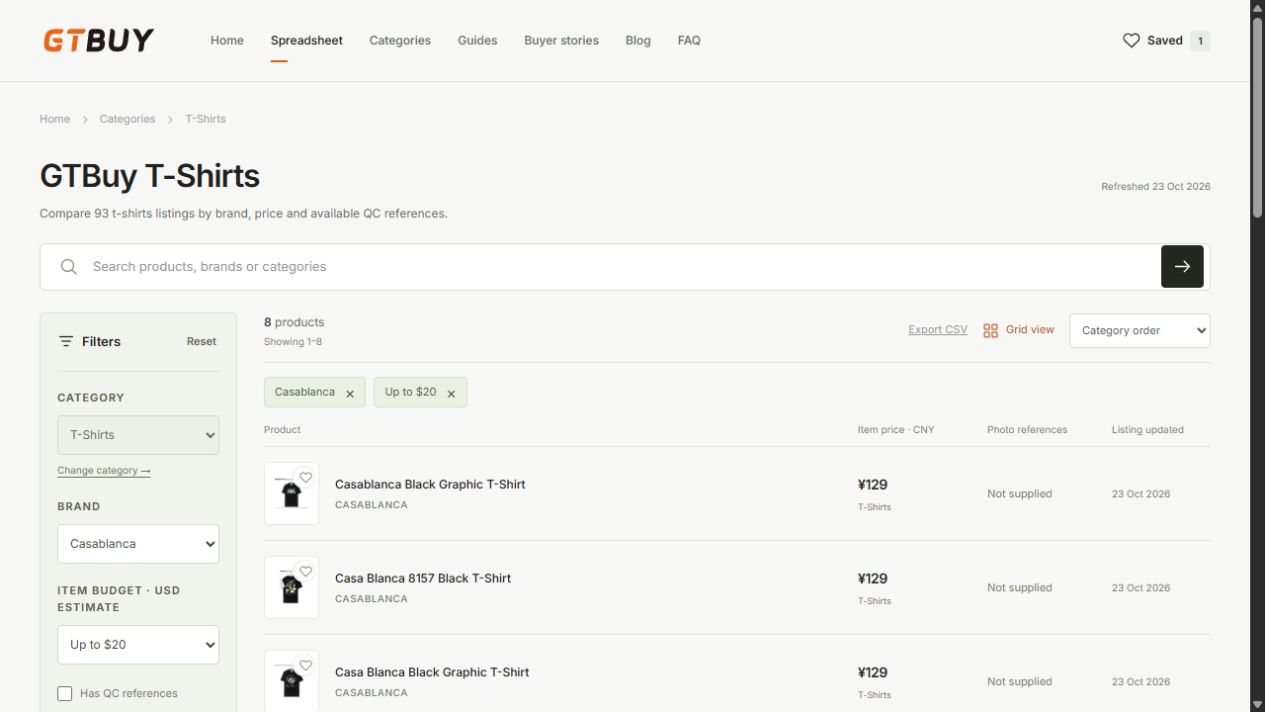Screen dimensions: 1265x712
Task: Open the item budget dropdown
Action: point(138,645)
